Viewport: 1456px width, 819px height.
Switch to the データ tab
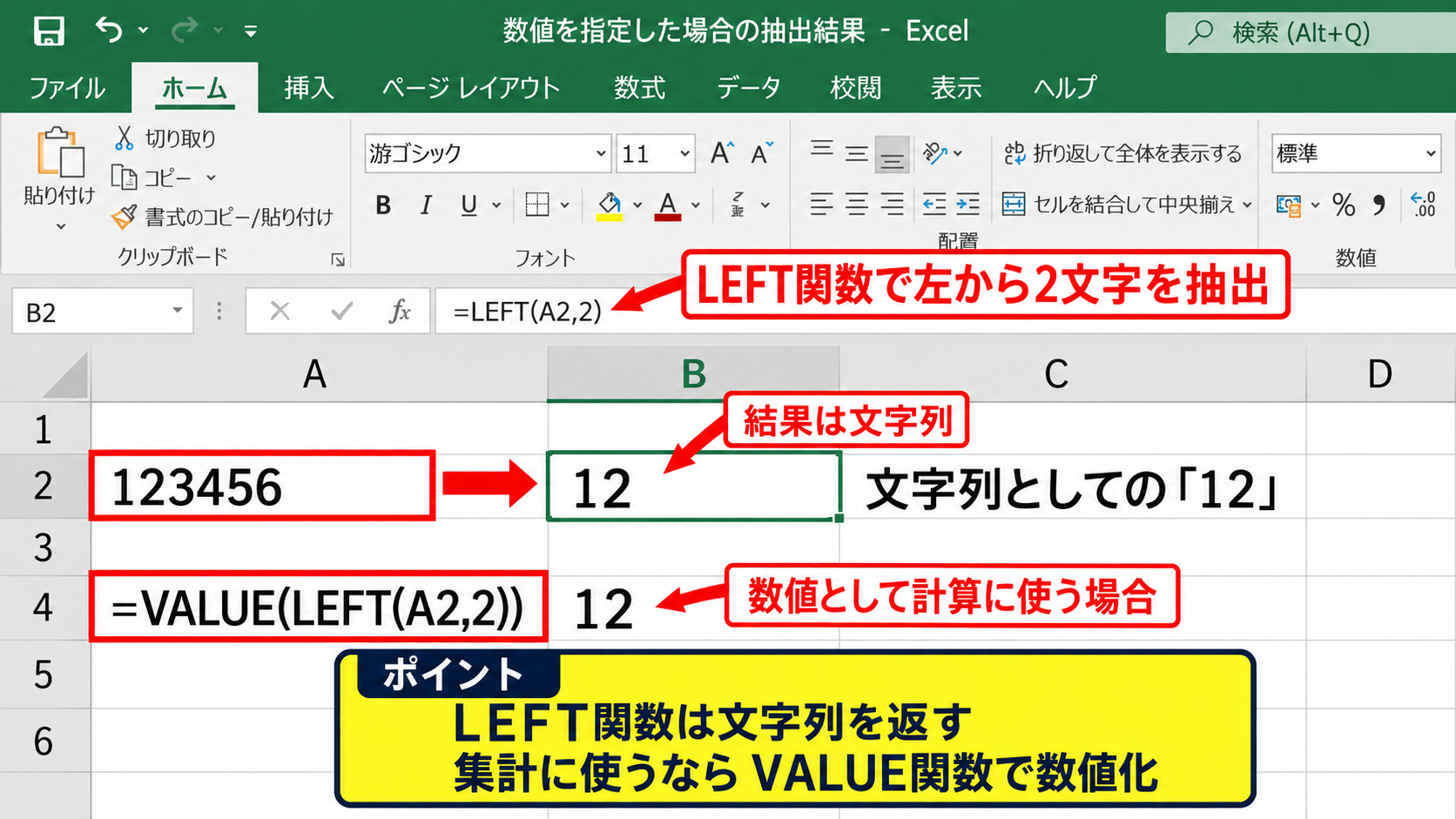point(748,88)
